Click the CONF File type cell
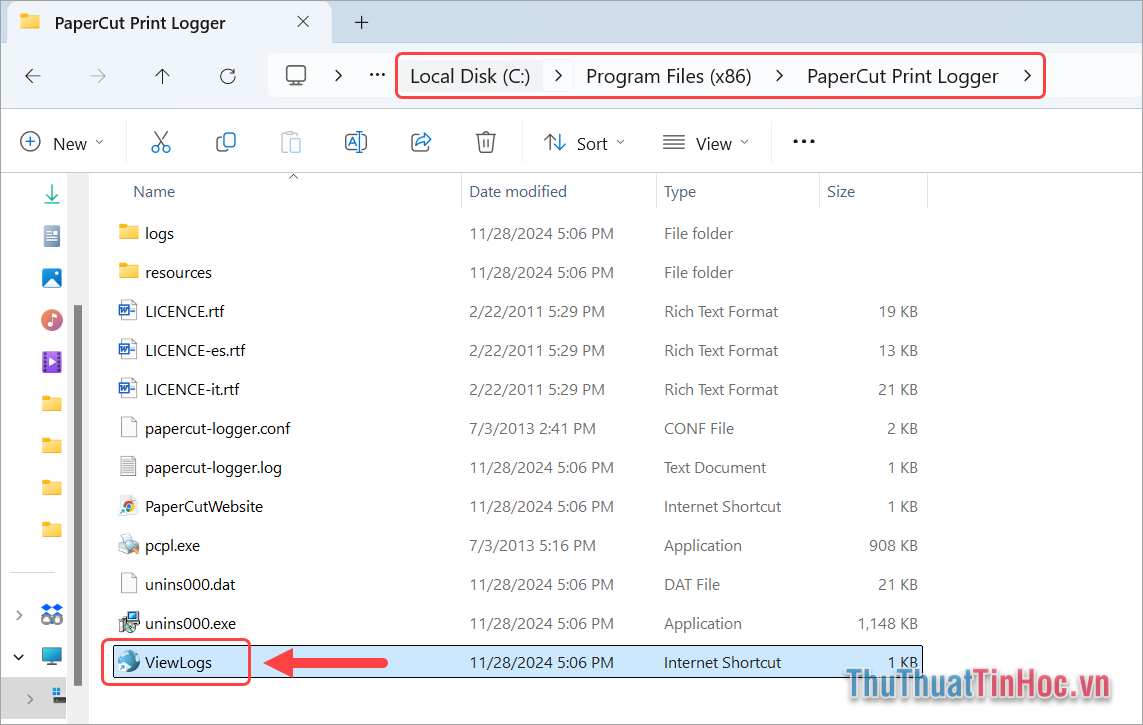 [698, 428]
